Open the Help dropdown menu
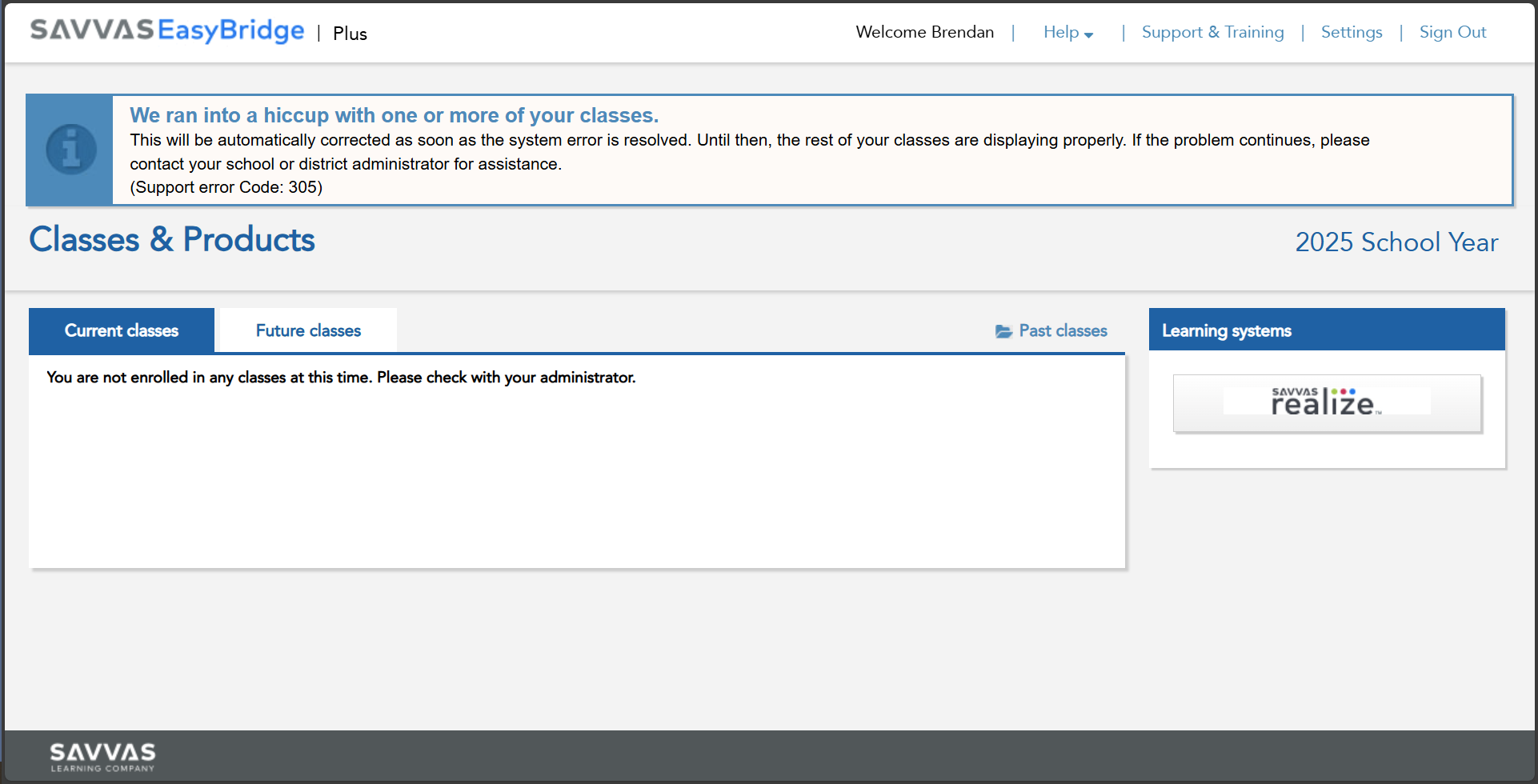This screenshot has width=1538, height=784. [x=1061, y=32]
